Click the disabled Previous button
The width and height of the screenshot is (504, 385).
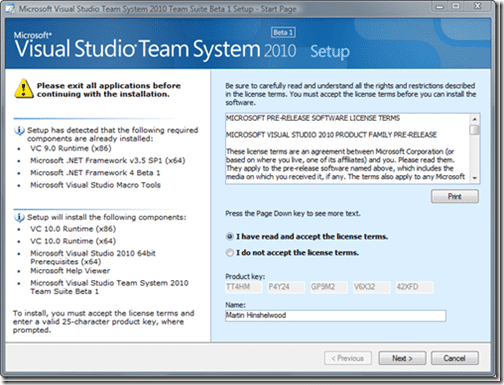click(x=348, y=358)
